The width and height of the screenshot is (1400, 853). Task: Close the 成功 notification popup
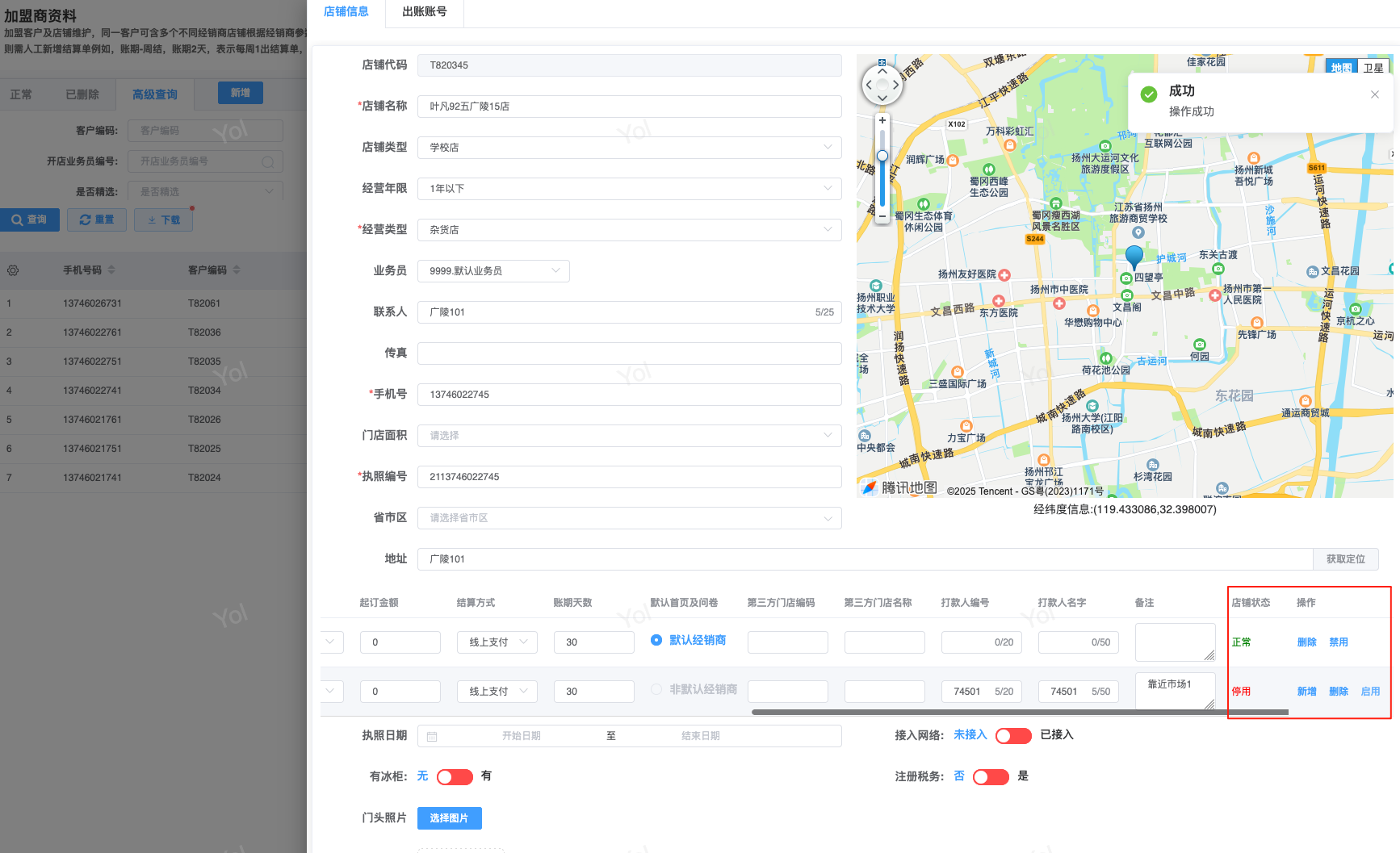tap(1374, 94)
